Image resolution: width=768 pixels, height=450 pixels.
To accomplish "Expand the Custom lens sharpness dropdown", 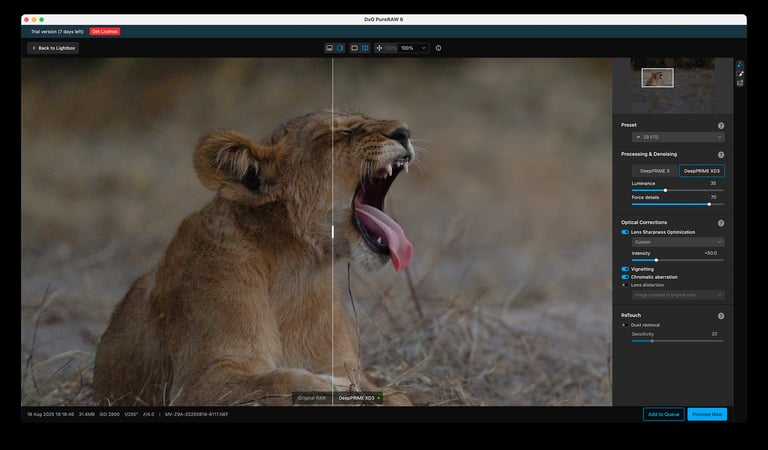I will [677, 242].
